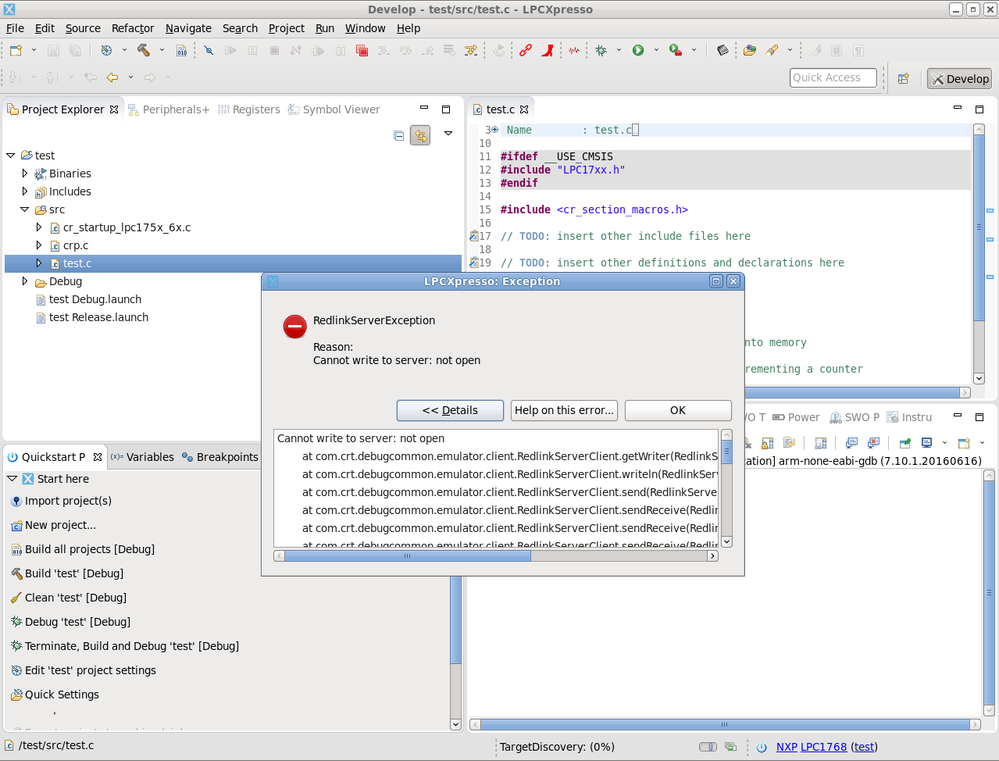Click the << Details button
The width and height of the screenshot is (999, 761).
[x=450, y=410]
